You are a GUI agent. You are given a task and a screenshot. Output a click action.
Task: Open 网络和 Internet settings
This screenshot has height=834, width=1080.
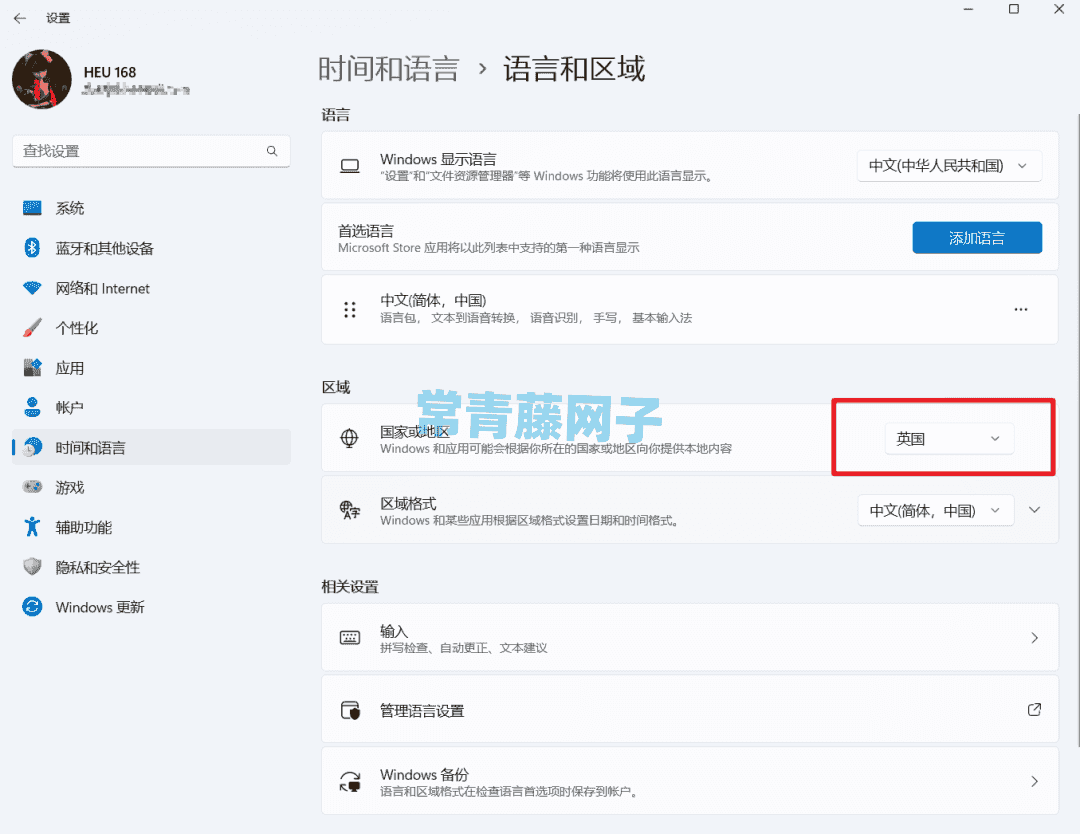(x=151, y=288)
